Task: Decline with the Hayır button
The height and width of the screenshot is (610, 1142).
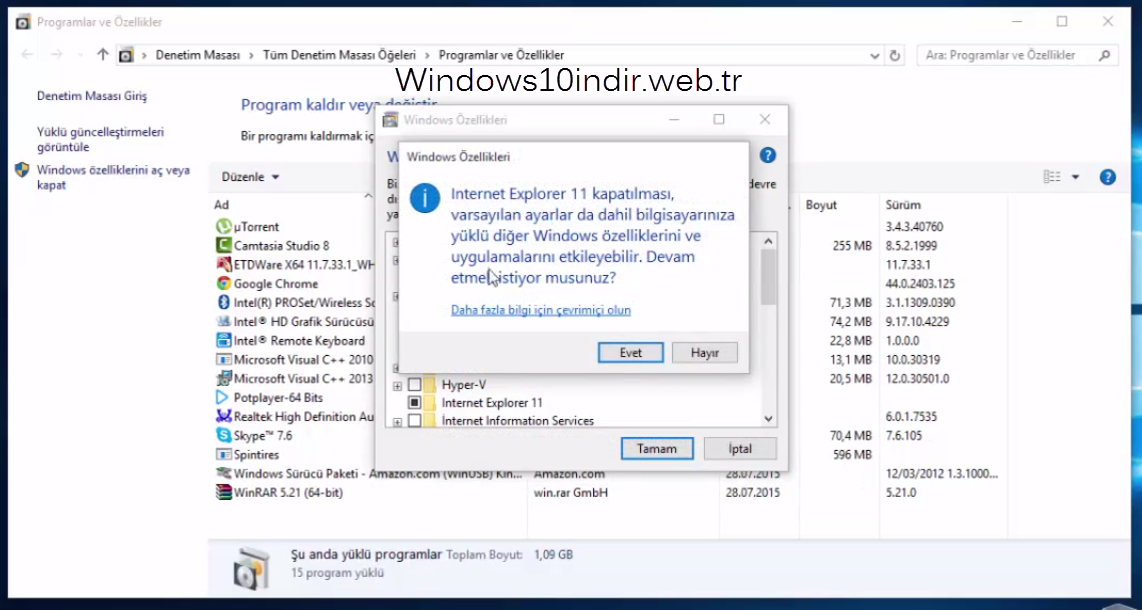Action: 705,352
